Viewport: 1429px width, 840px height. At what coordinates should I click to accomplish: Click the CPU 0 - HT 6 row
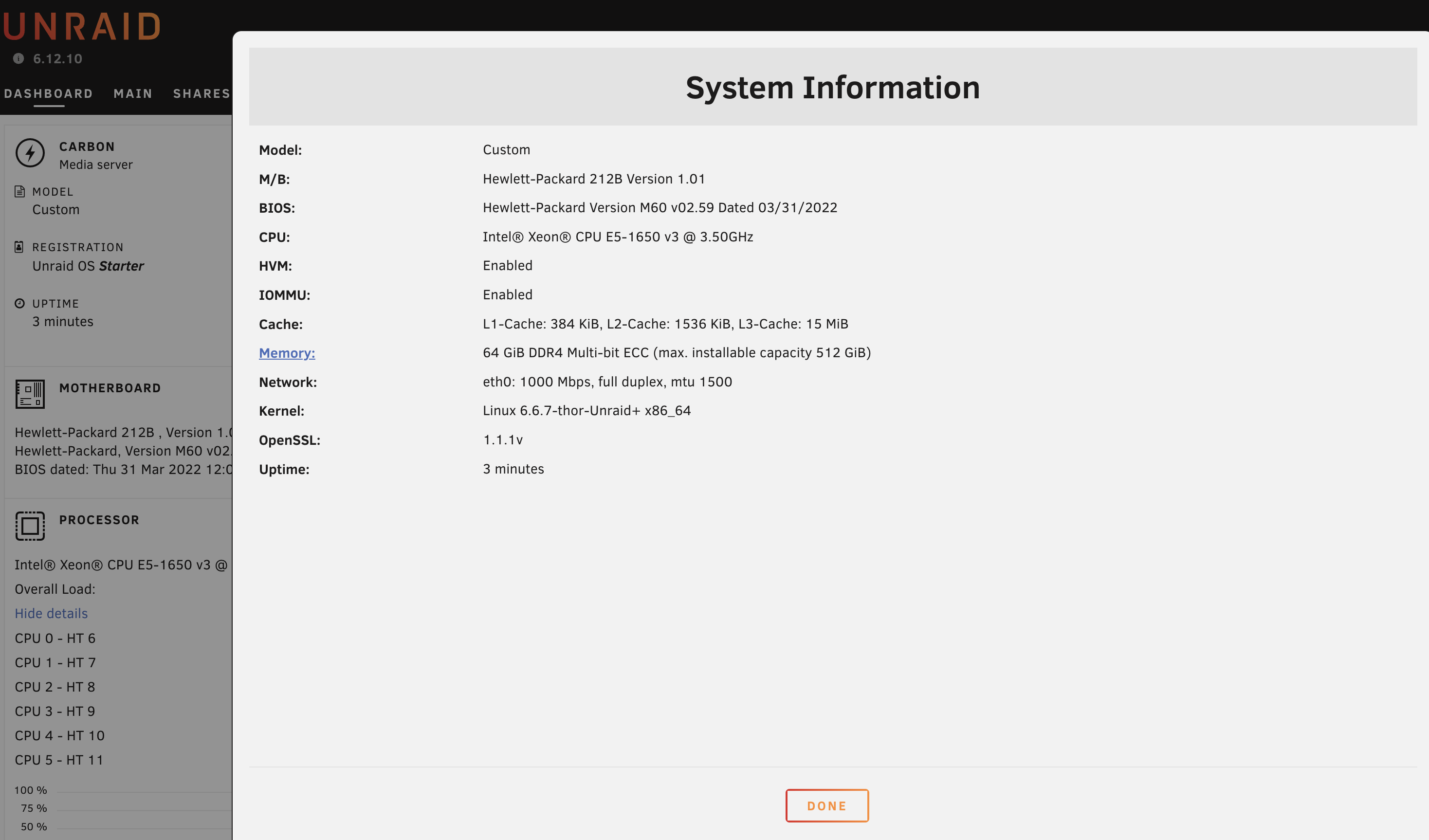pyautogui.click(x=55, y=638)
